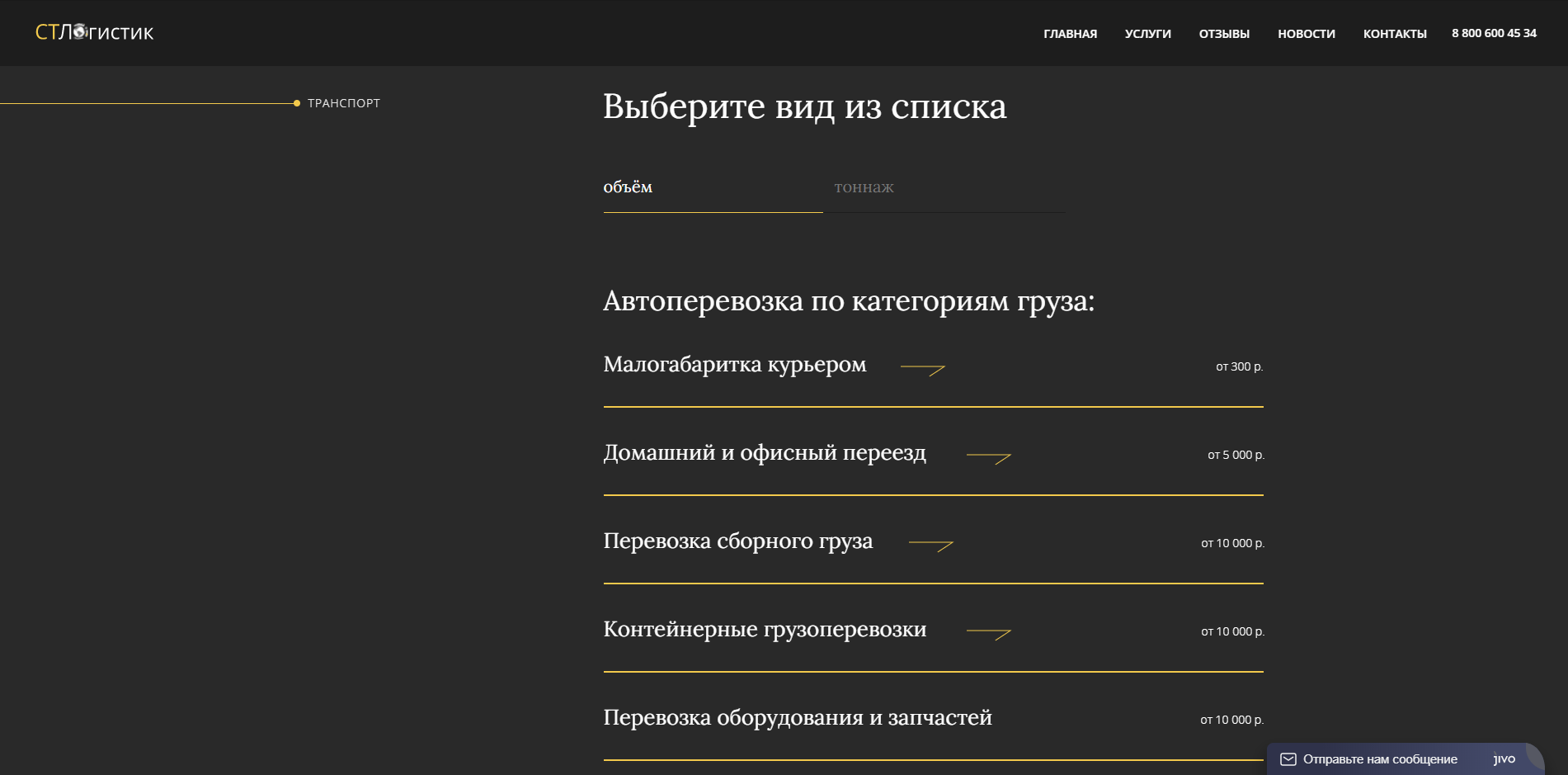Screen dimensions: 1568x775
Task: Click the envelope icon in chat widget
Action: point(1288,759)
